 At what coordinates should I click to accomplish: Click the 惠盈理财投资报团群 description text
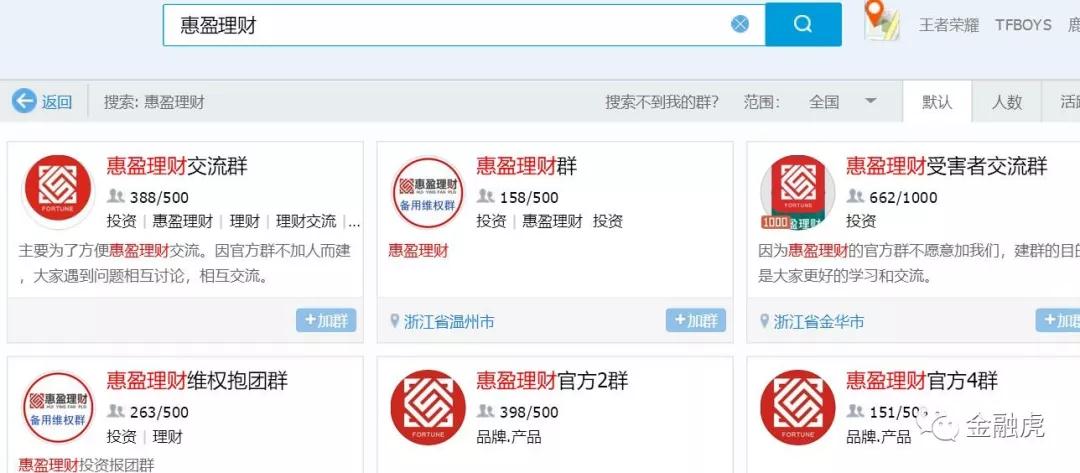[x=86, y=465]
